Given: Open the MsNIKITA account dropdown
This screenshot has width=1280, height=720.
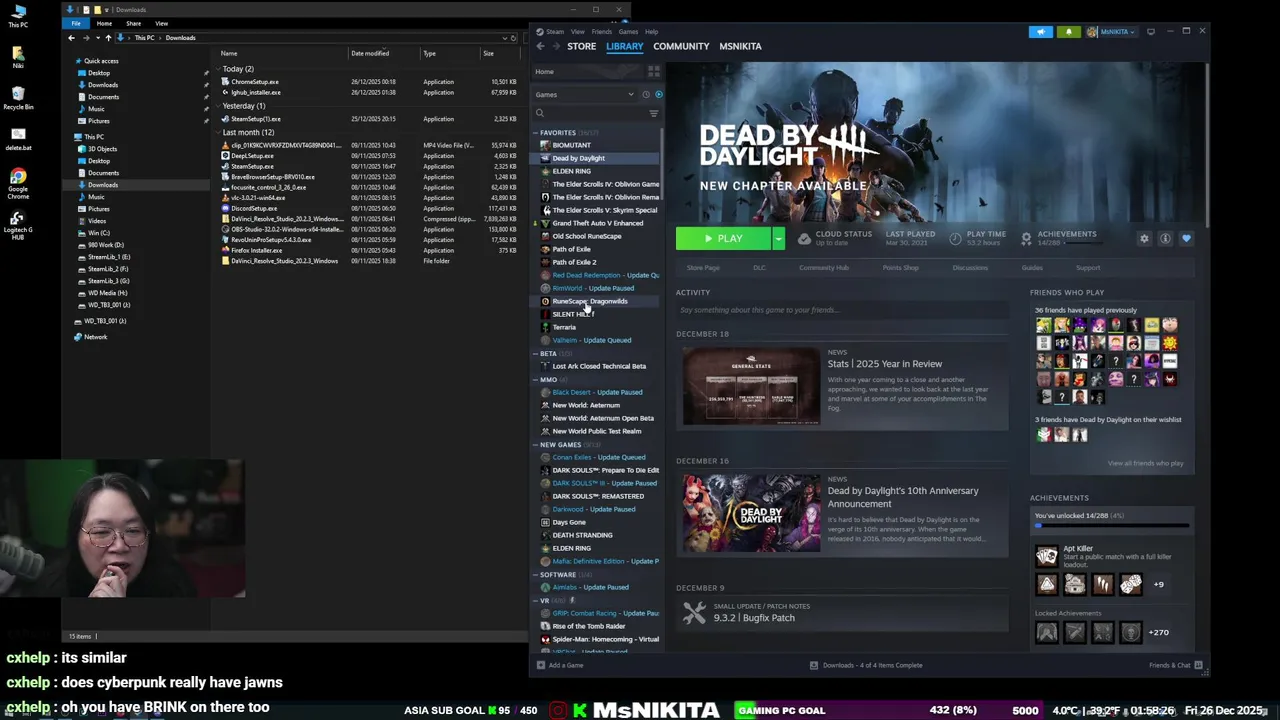Looking at the screenshot, I should tap(1111, 32).
